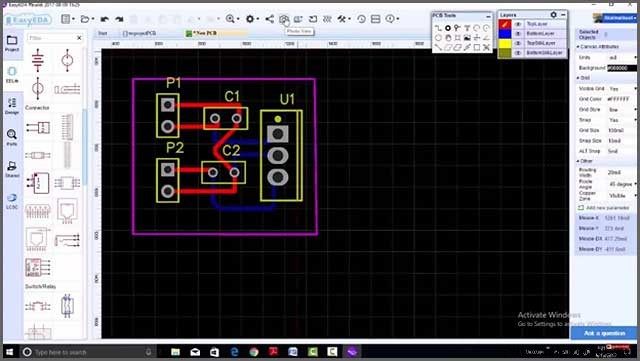The width and height of the screenshot is (640, 361).
Task: Toggle BottomLayer visibility eye
Action: point(518,33)
